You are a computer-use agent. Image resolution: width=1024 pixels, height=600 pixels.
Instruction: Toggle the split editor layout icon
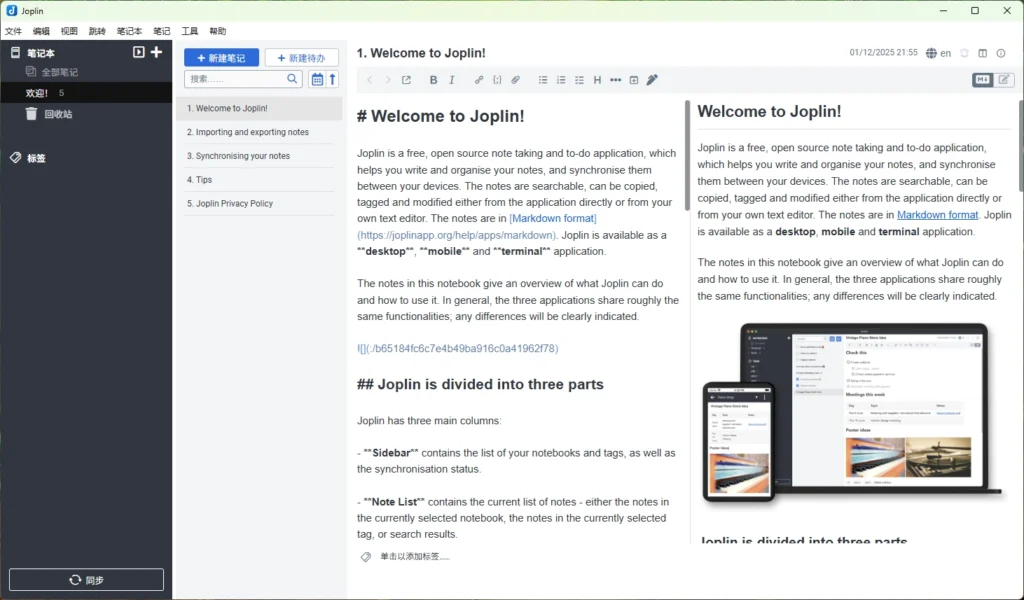pos(982,54)
